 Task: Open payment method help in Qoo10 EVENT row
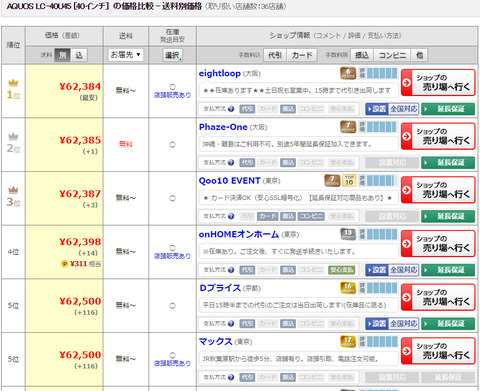[231, 216]
